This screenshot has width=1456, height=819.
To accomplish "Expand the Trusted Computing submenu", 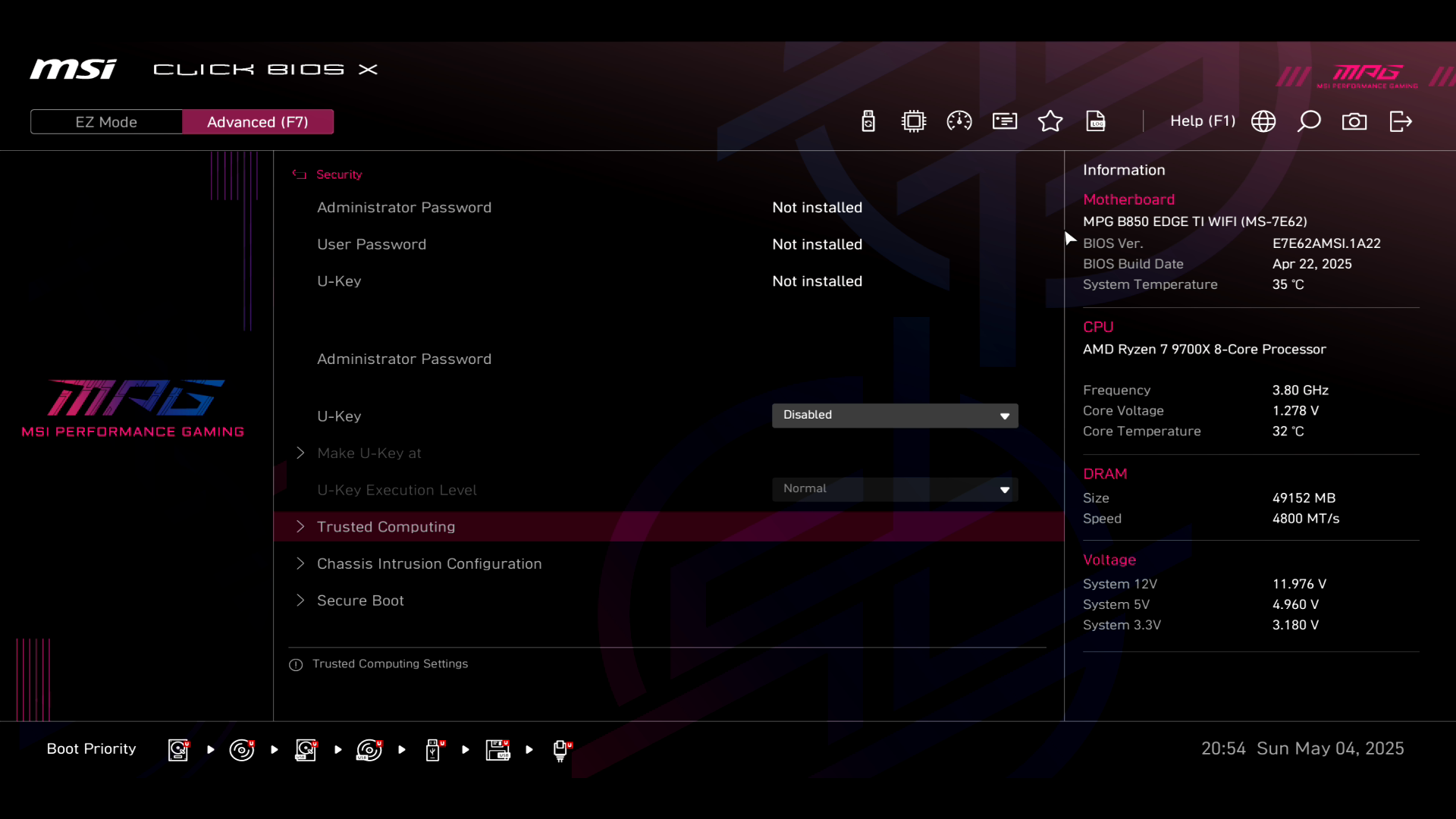I will point(386,527).
